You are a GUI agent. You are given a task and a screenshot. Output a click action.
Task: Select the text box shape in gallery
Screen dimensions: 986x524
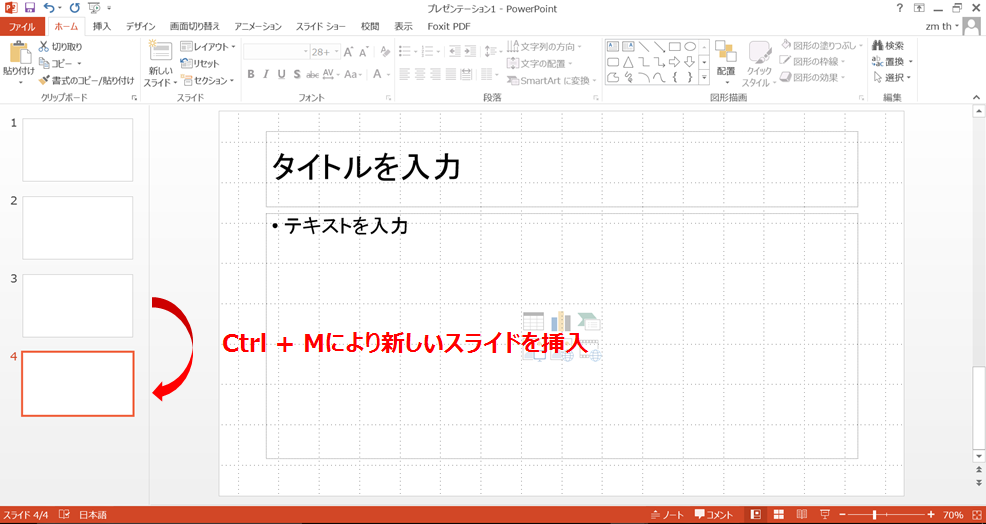point(612,47)
